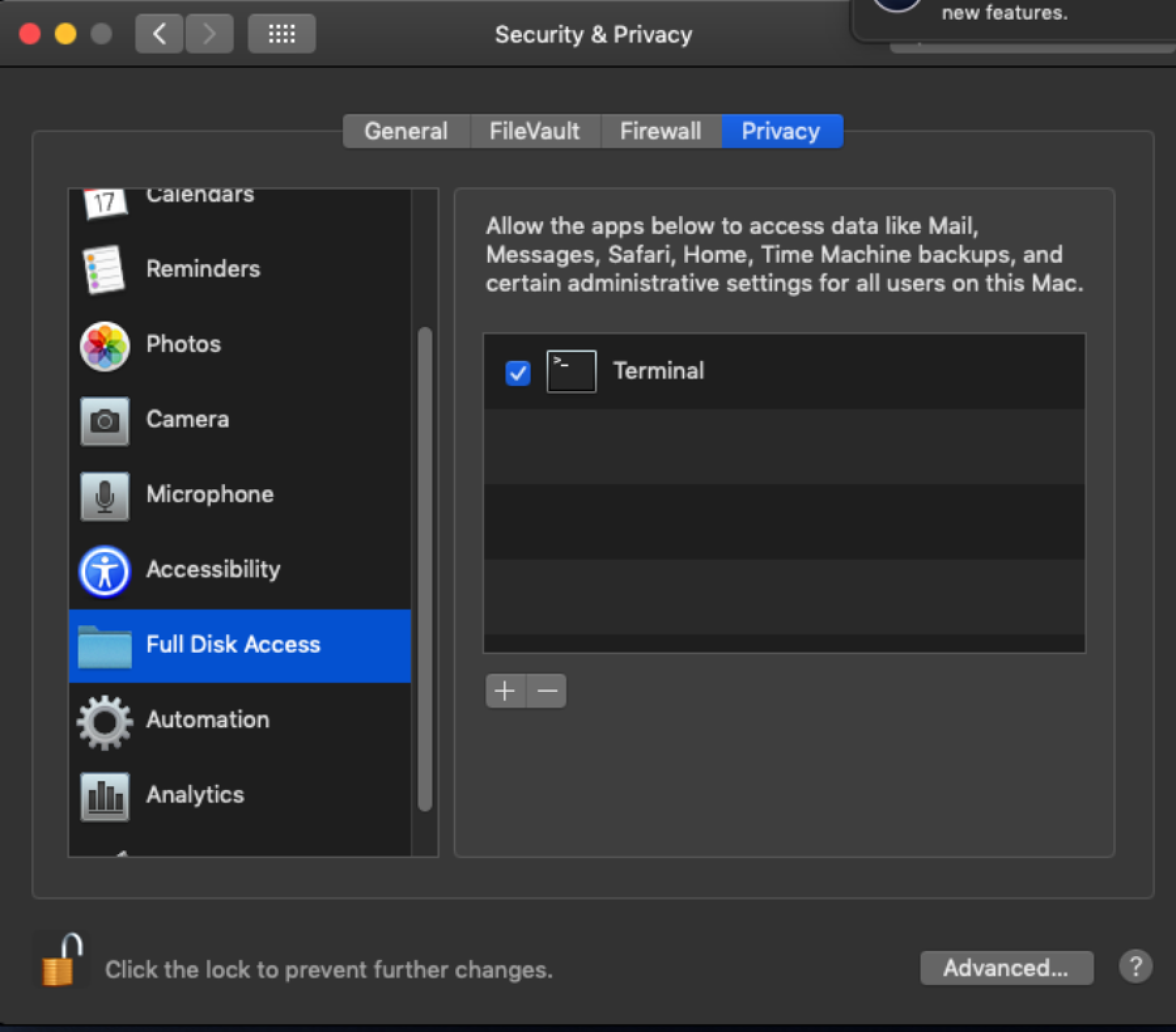This screenshot has height=1032, width=1176.
Task: Remove an app with the minus button
Action: [x=547, y=691]
